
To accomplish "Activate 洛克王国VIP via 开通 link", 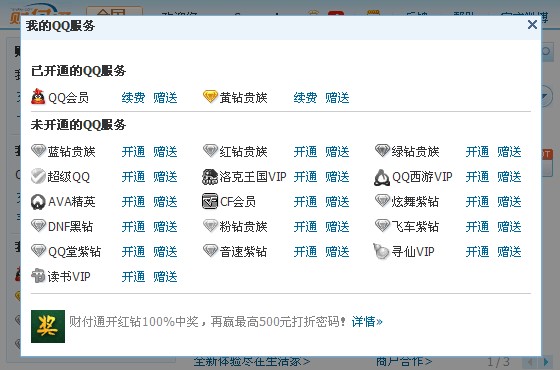I will tap(305, 177).
